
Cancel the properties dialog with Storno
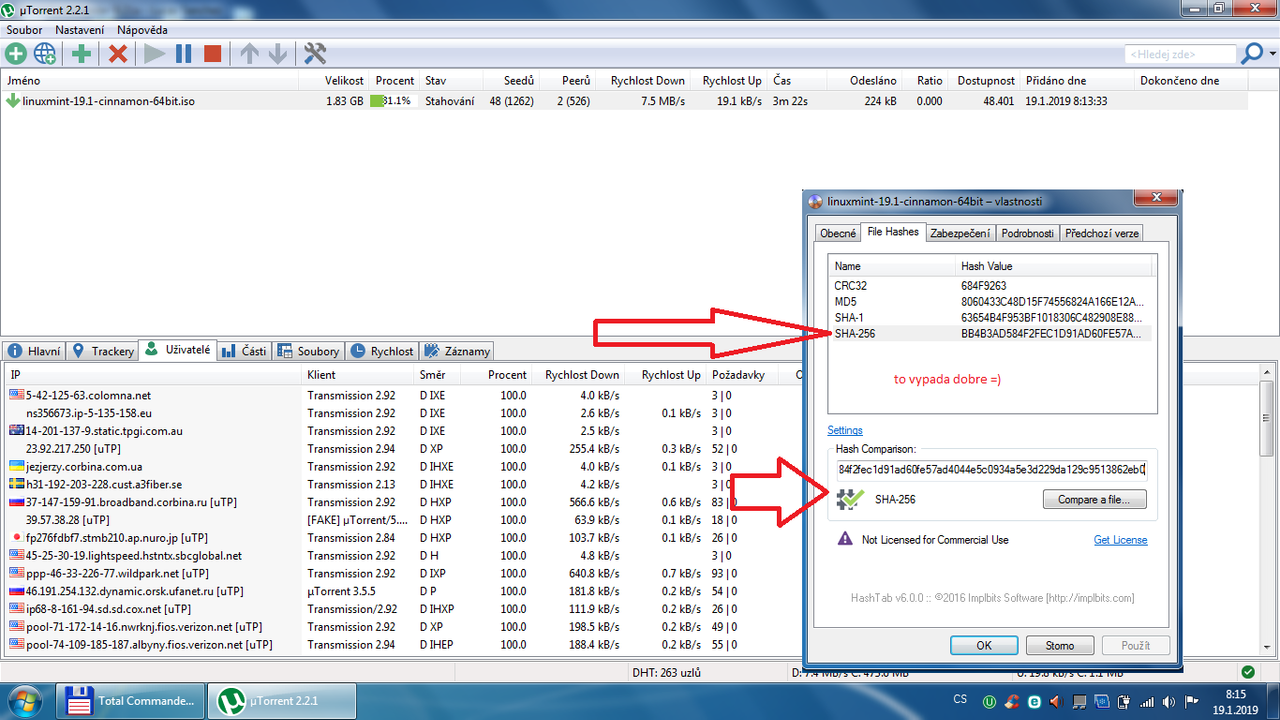click(1060, 646)
